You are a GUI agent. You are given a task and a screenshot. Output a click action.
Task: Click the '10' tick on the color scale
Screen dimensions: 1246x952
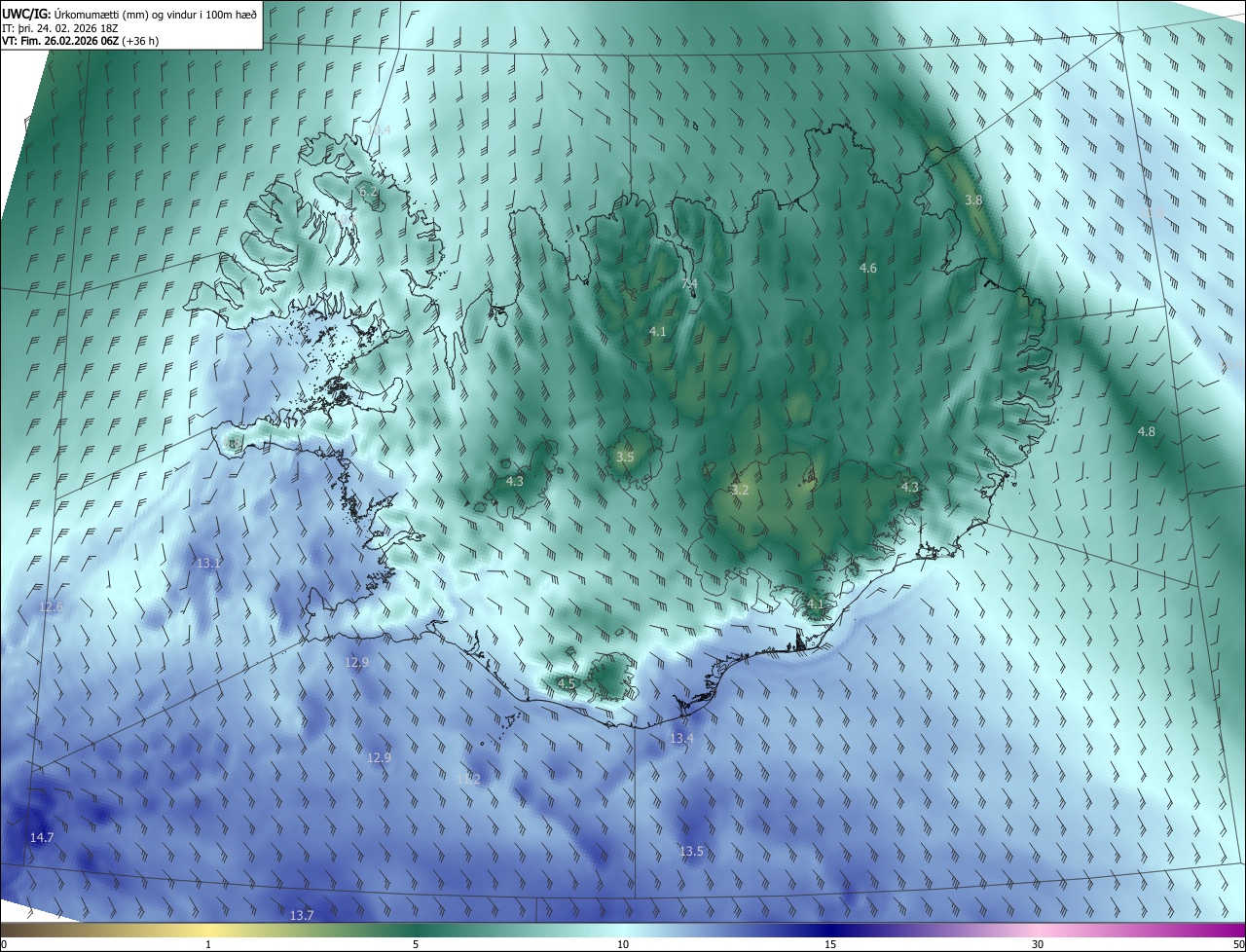(623, 944)
